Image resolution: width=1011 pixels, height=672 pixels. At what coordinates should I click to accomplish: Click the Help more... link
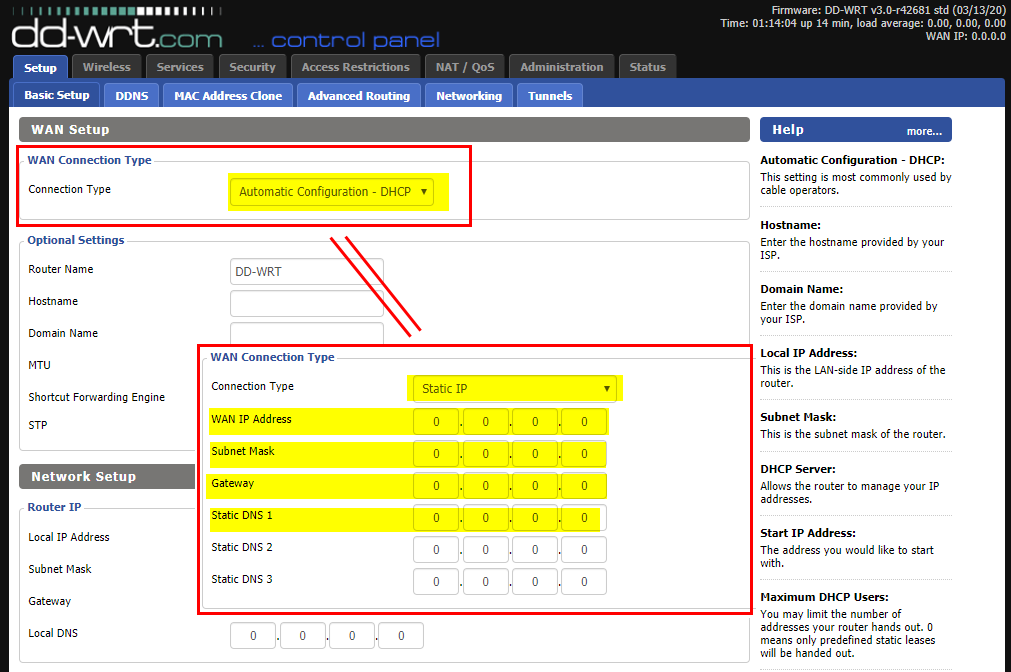coord(924,131)
